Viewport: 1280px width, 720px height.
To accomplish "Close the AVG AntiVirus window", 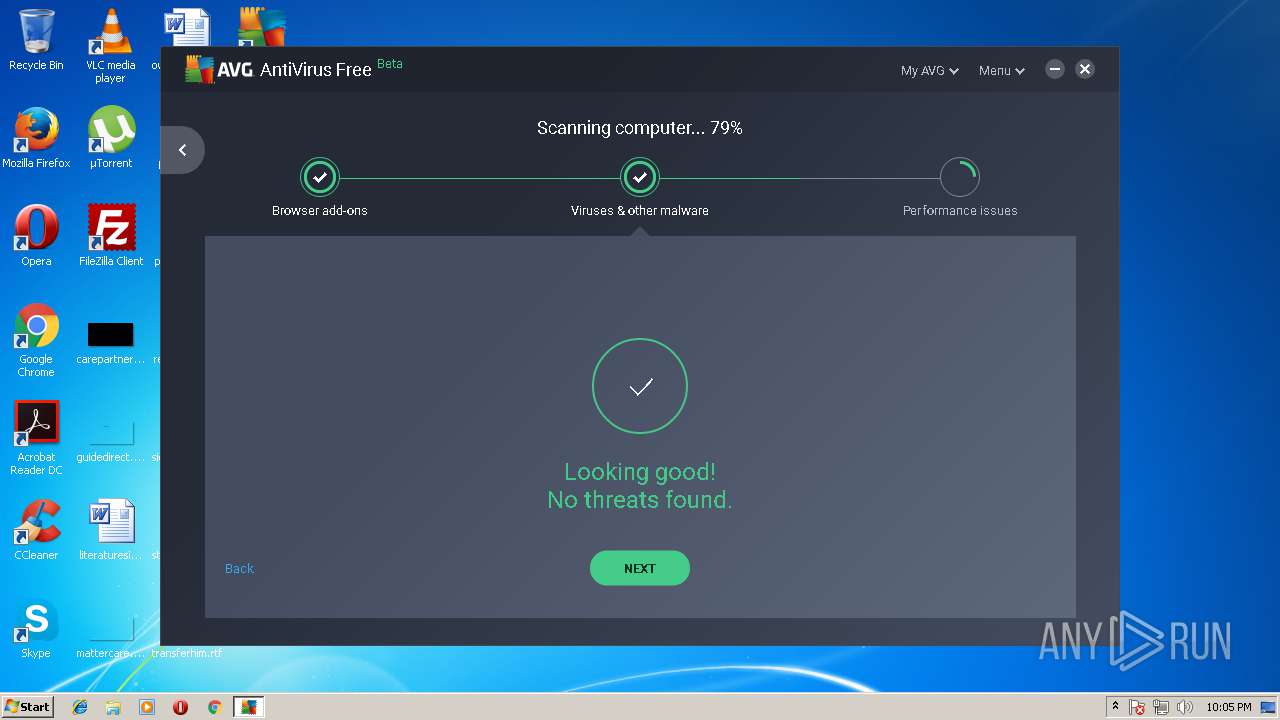I will click(1085, 69).
